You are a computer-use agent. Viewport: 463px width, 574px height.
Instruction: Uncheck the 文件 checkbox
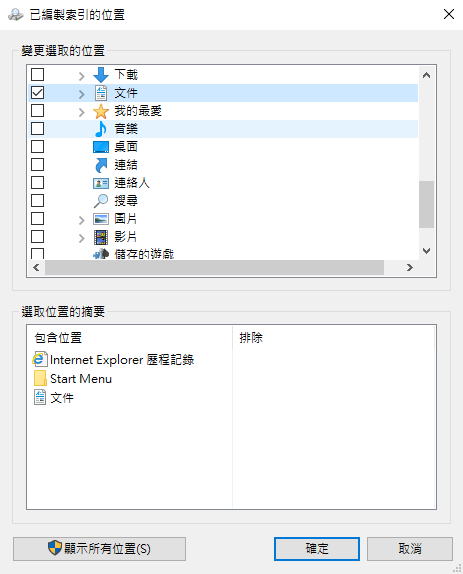[x=37, y=93]
